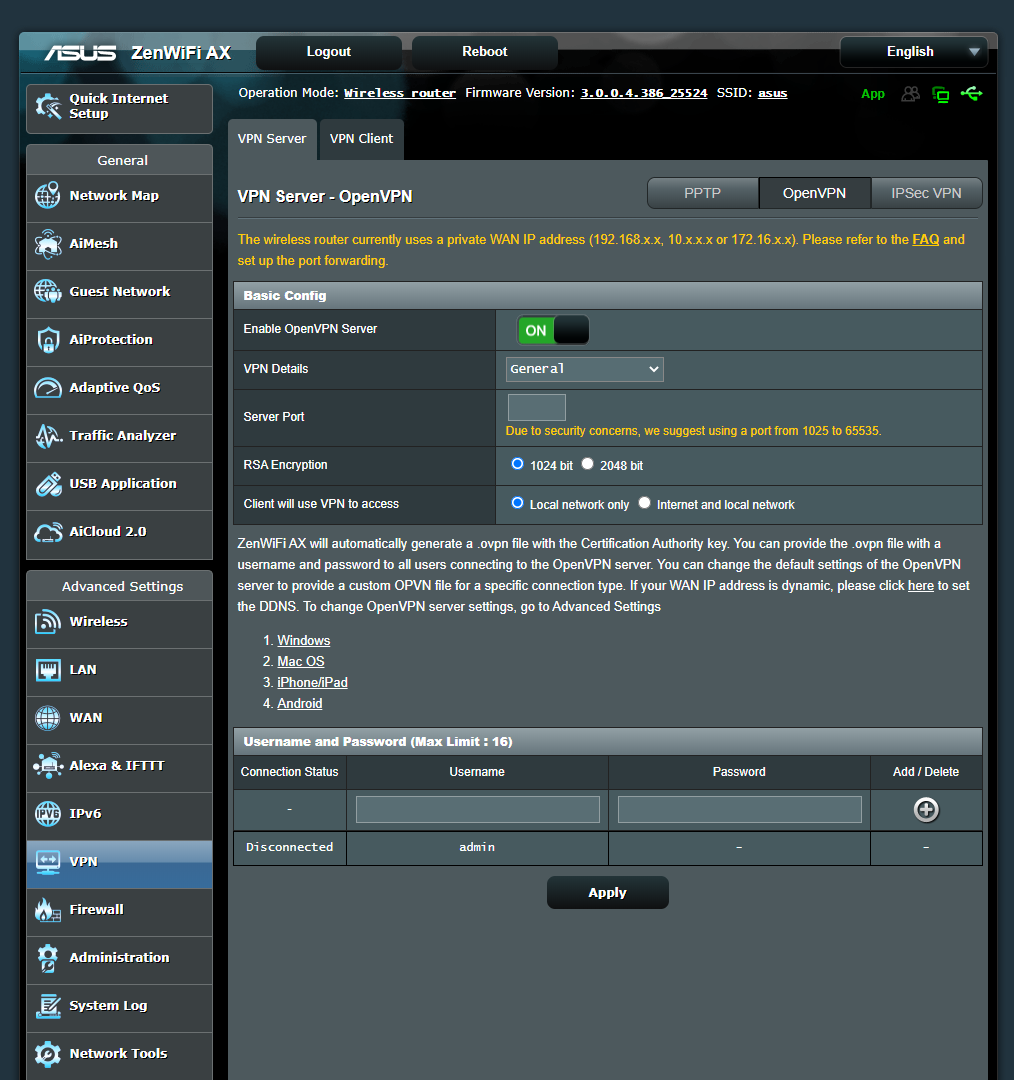Open the iPhone/iPad setup guide link

coord(312,683)
